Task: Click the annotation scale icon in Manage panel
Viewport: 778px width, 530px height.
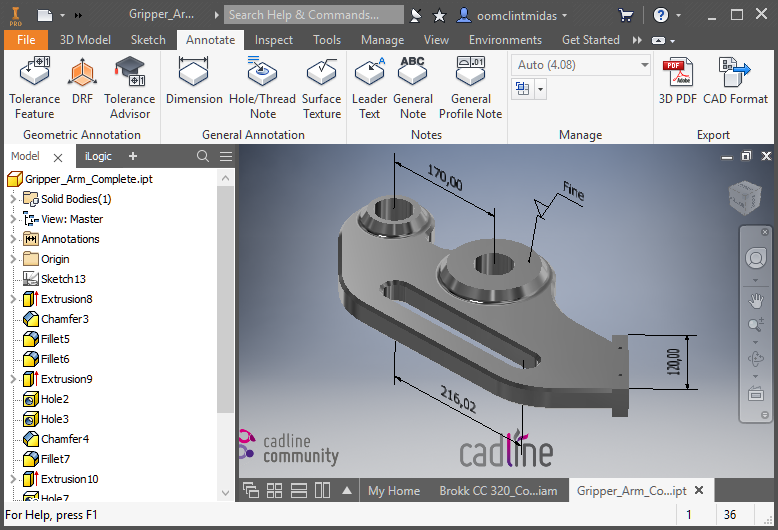Action: click(x=522, y=89)
